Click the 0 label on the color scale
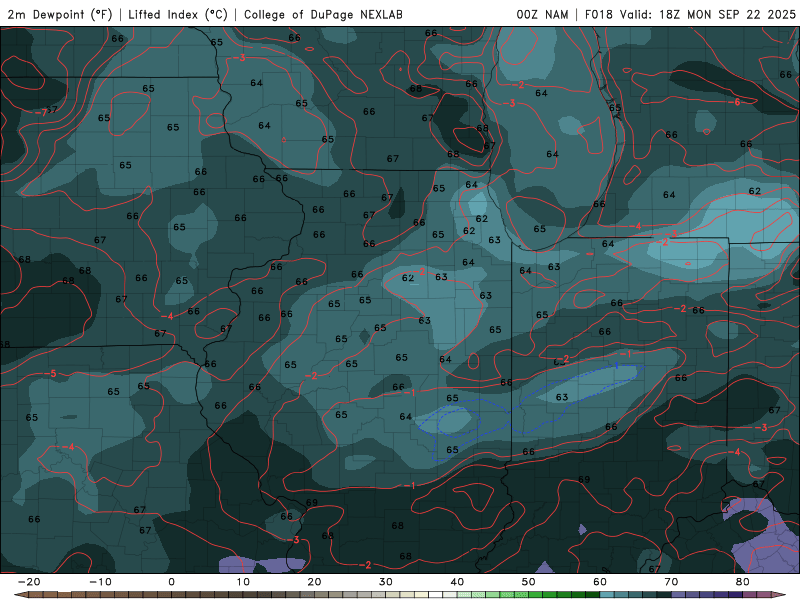 [x=171, y=582]
